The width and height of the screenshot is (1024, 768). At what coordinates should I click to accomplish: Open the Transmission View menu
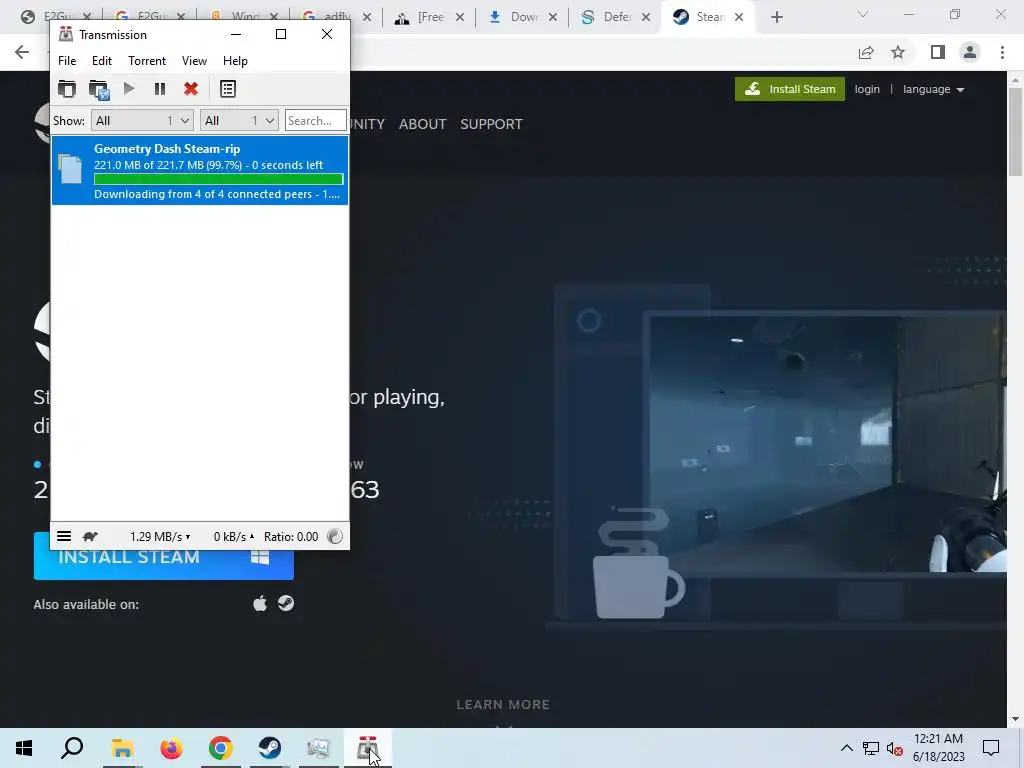click(194, 61)
